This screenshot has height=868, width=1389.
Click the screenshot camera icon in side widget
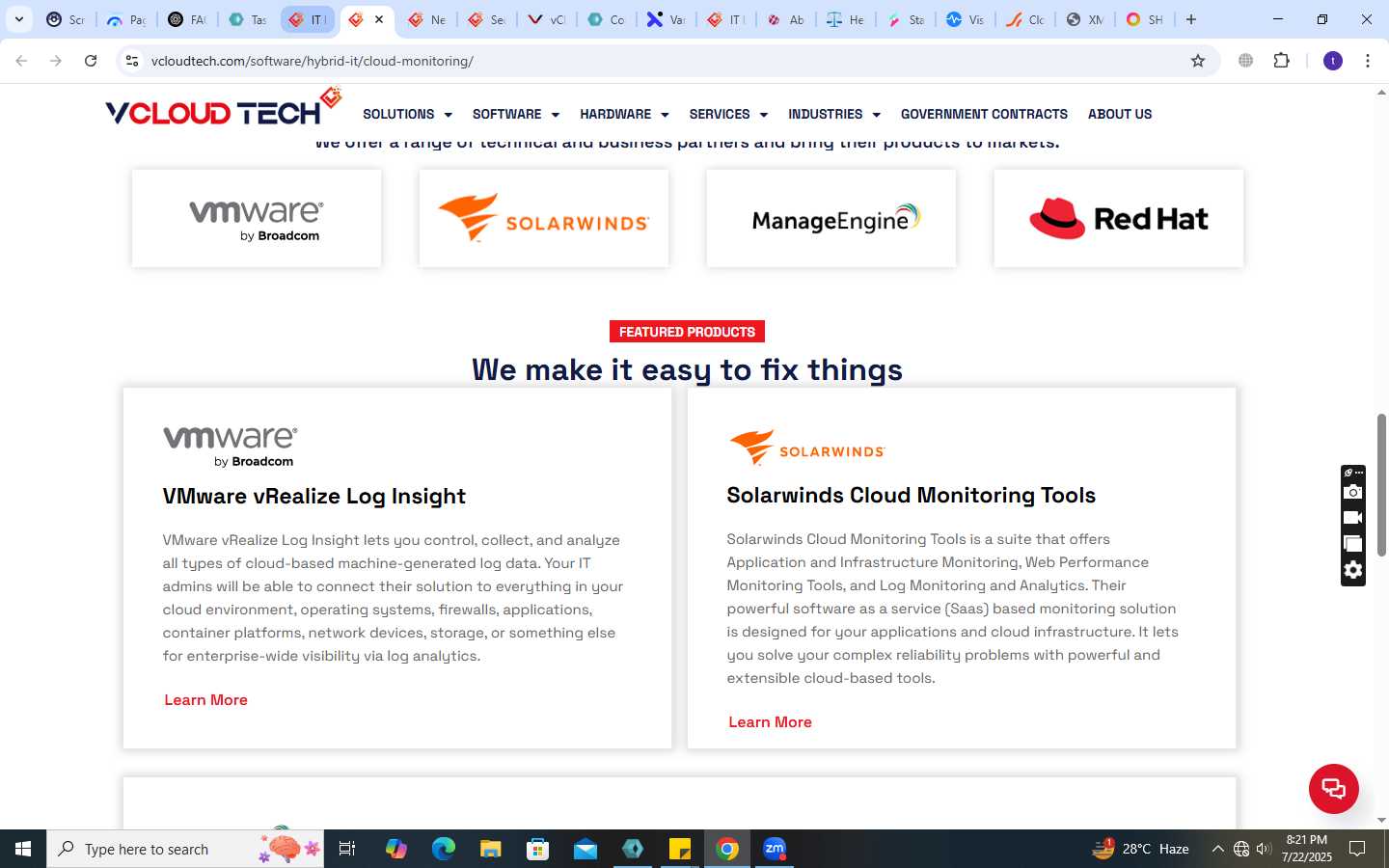pos(1353,493)
